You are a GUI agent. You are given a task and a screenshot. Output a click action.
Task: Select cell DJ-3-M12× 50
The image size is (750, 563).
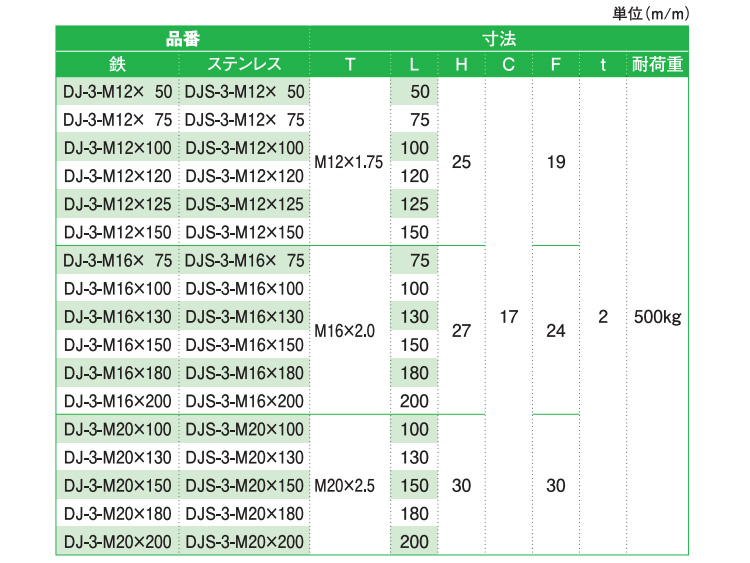click(x=117, y=91)
